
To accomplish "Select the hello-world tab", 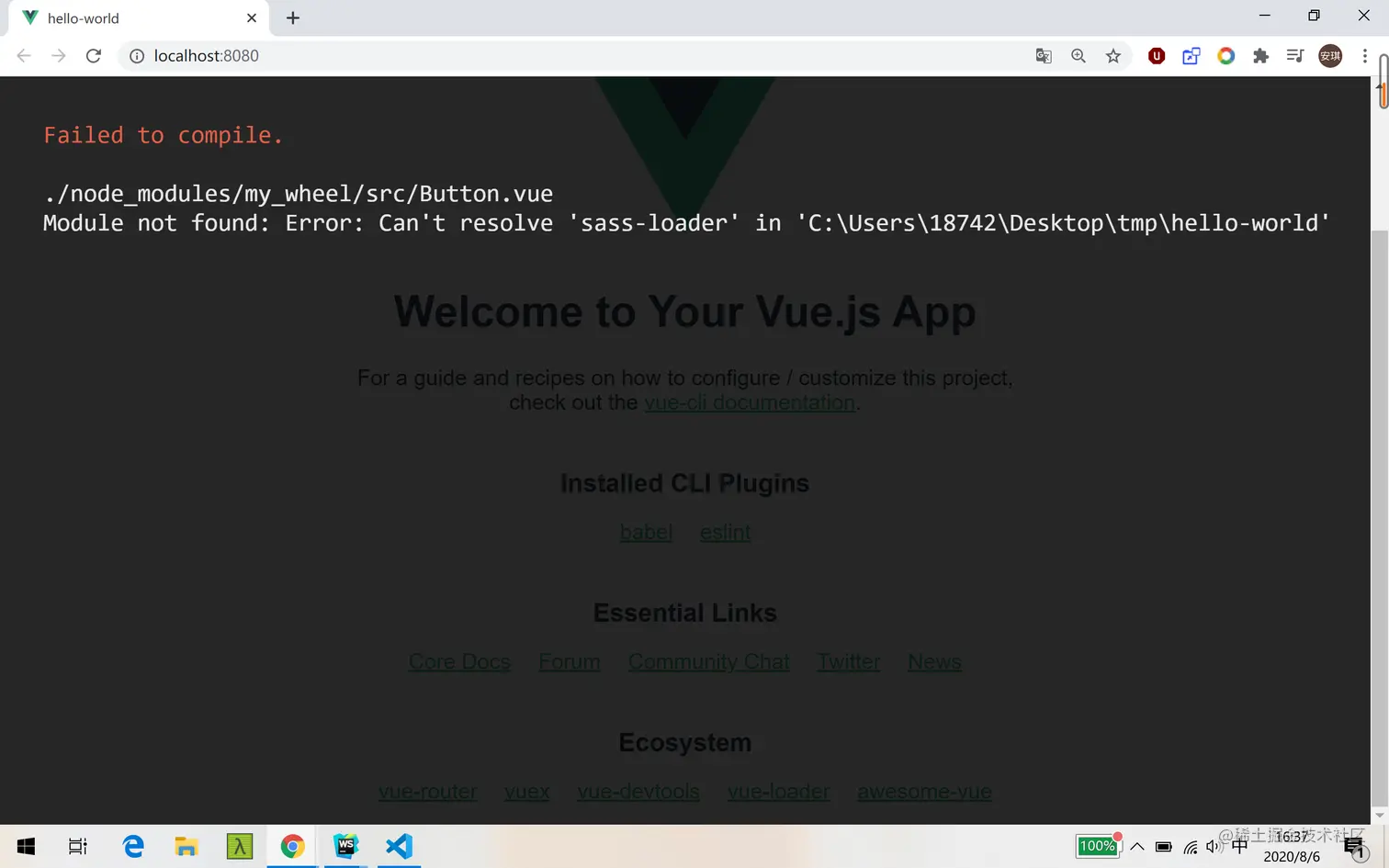I will (138, 18).
